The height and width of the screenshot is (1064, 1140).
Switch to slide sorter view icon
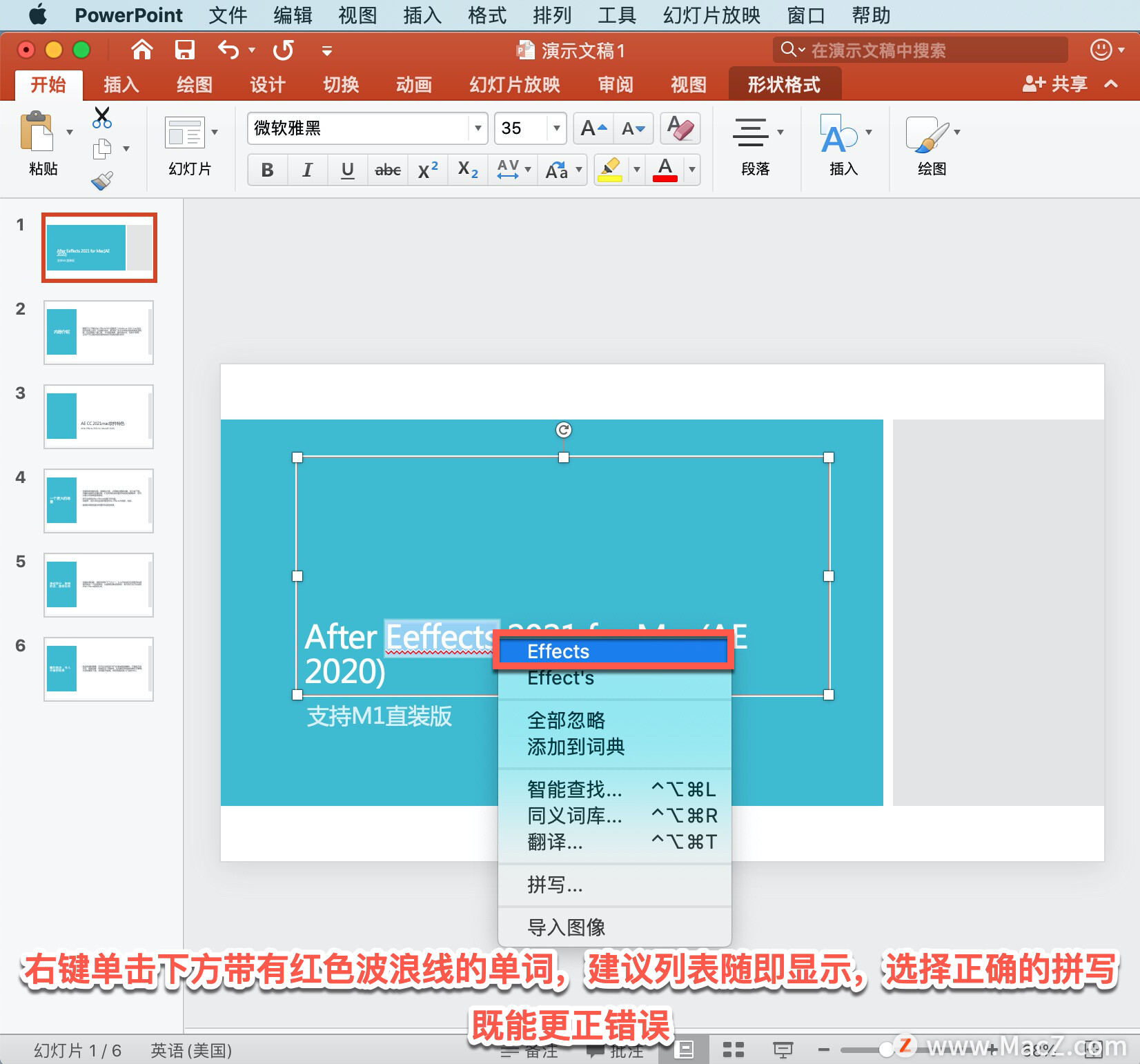click(x=733, y=1050)
